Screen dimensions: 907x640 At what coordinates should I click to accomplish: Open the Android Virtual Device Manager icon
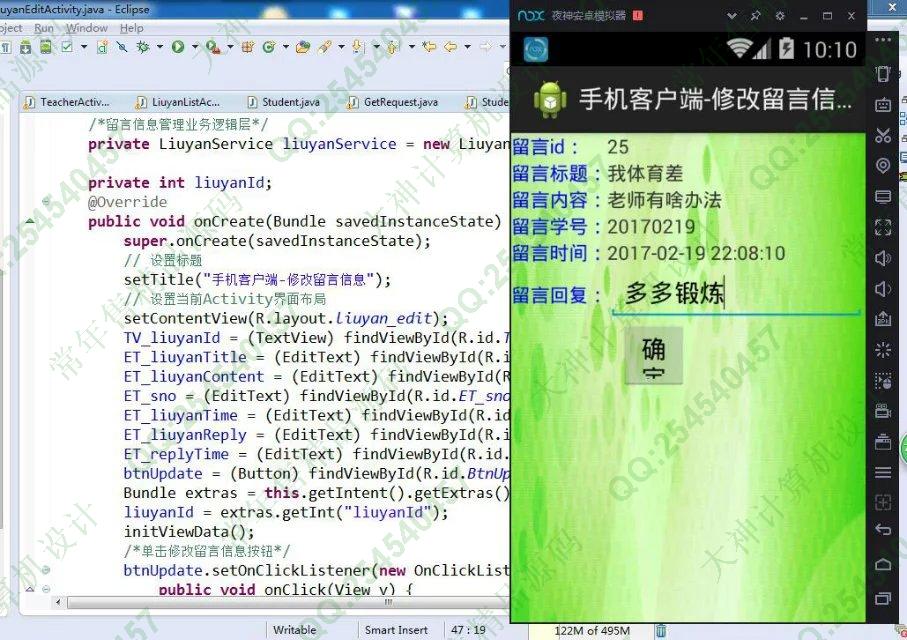click(46, 47)
